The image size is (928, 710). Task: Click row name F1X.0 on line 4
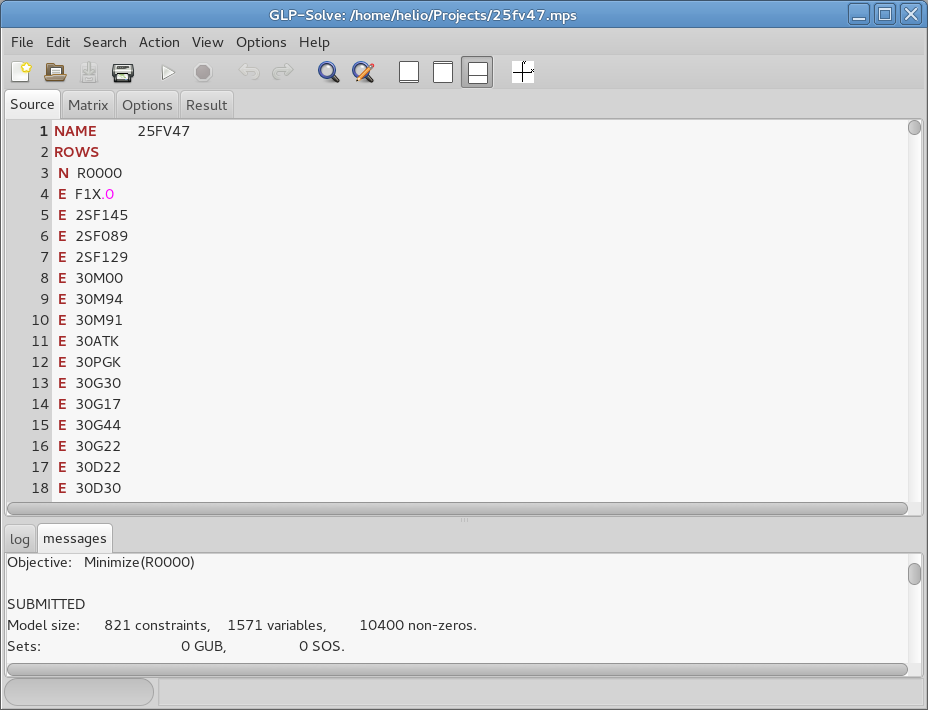(x=95, y=194)
